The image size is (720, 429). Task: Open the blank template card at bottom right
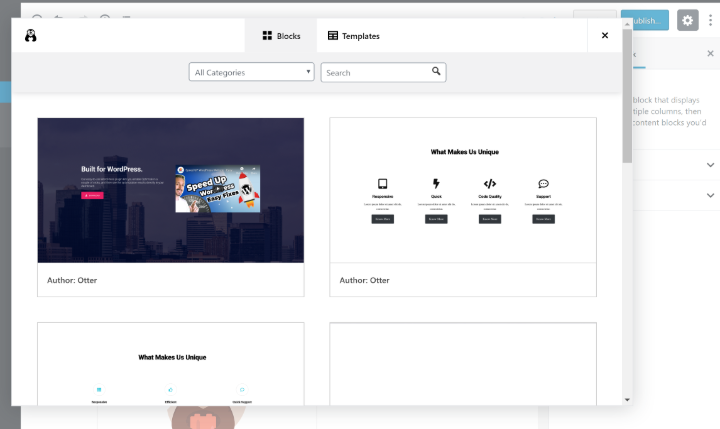(463, 364)
